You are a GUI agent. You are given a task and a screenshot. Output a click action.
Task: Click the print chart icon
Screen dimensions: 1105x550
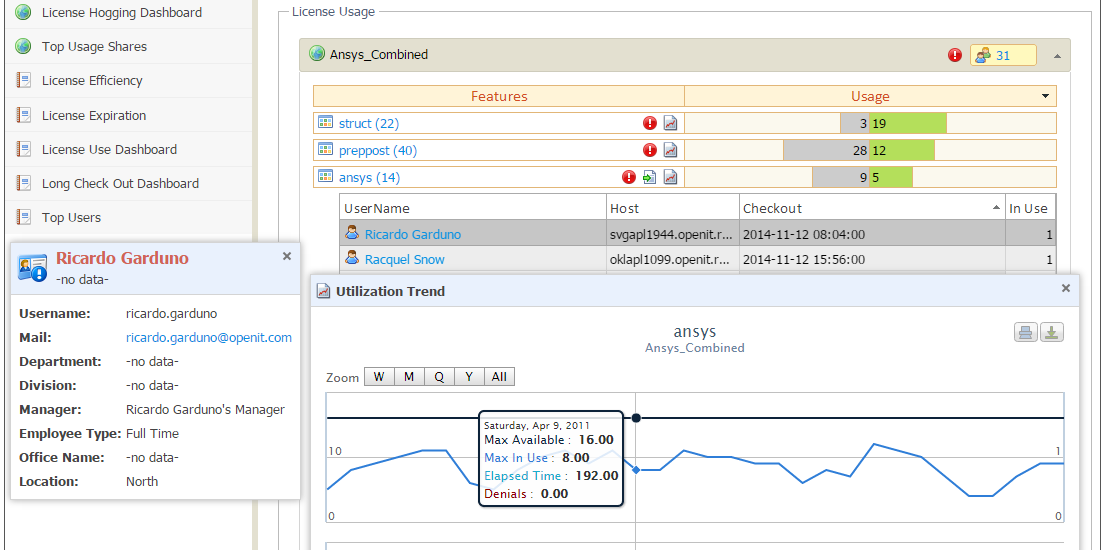(1026, 333)
